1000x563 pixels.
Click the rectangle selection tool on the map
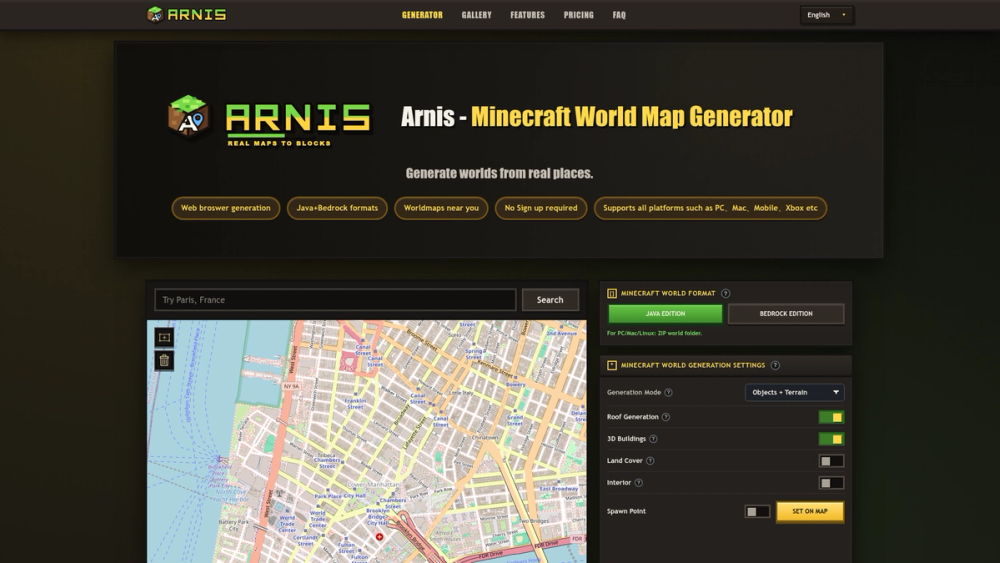coord(164,337)
